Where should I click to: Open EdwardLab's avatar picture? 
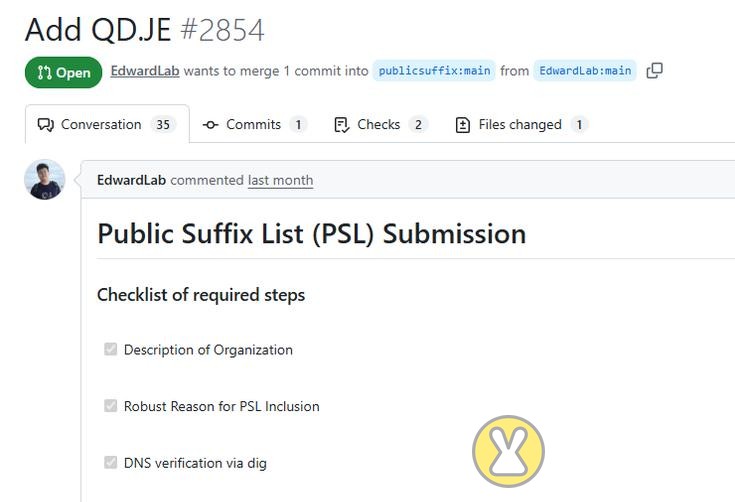pos(45,180)
